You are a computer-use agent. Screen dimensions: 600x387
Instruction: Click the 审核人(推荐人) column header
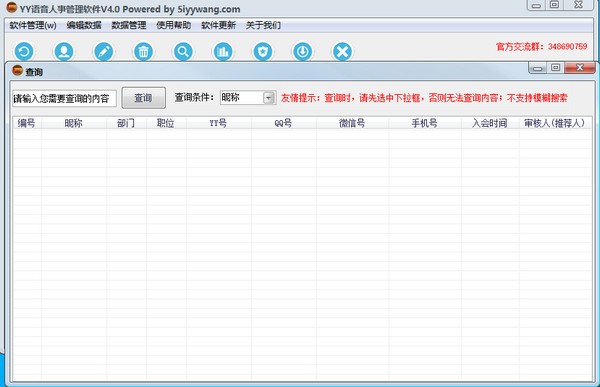pyautogui.click(x=554, y=123)
